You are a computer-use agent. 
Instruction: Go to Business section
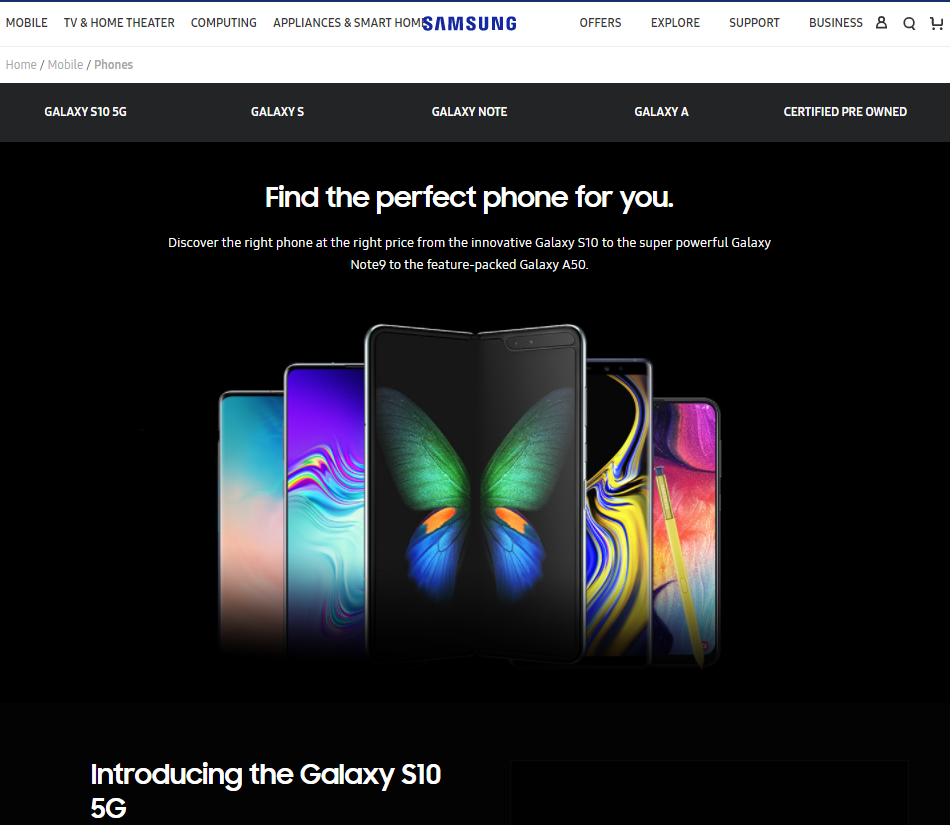point(835,23)
